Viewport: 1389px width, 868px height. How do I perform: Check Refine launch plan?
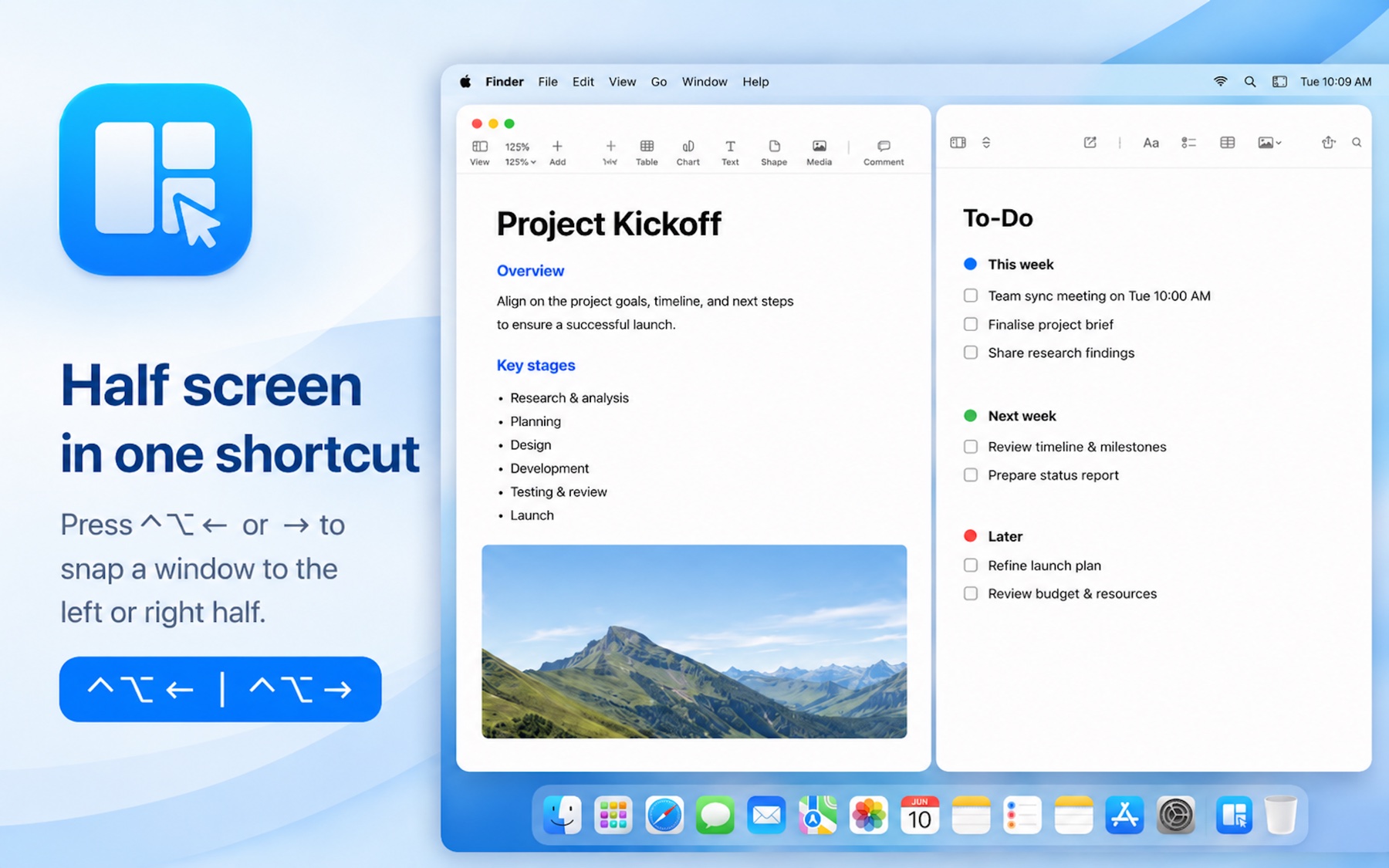971,566
